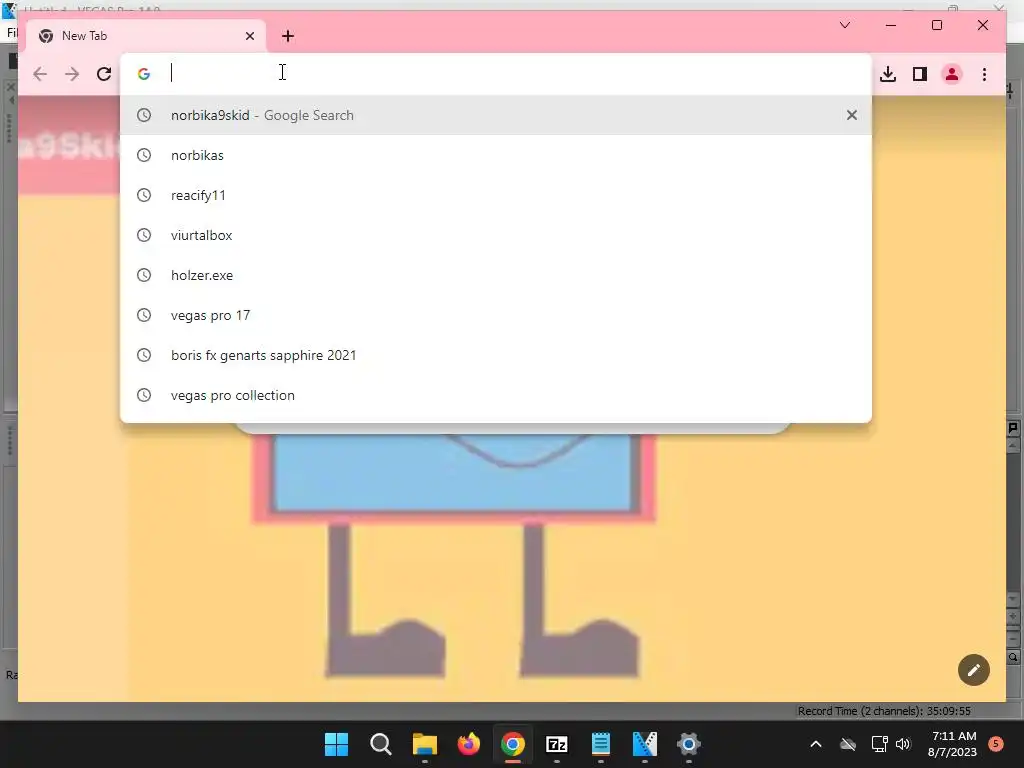Show hidden system tray icons

tap(816, 744)
